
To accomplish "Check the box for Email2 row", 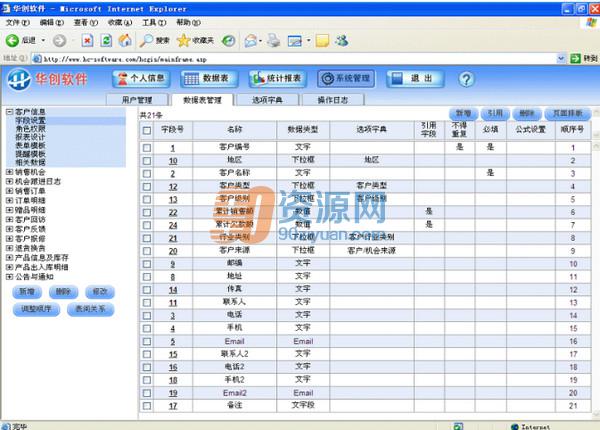I will click(x=147, y=393).
